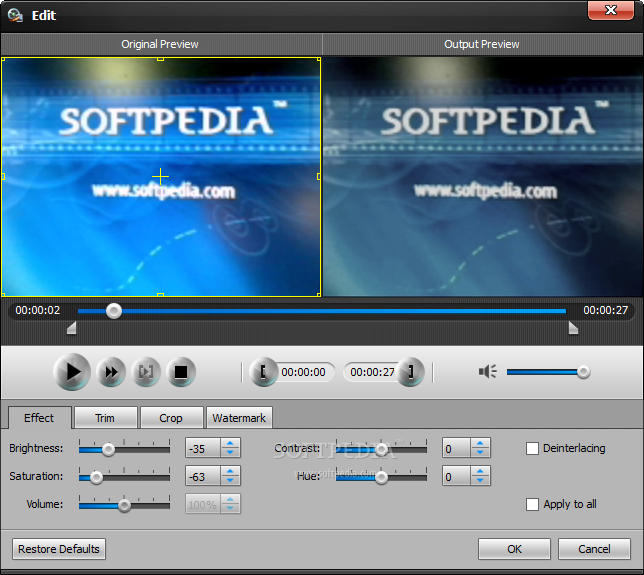644x575 pixels.
Task: Click the fast forward button
Action: click(x=111, y=372)
